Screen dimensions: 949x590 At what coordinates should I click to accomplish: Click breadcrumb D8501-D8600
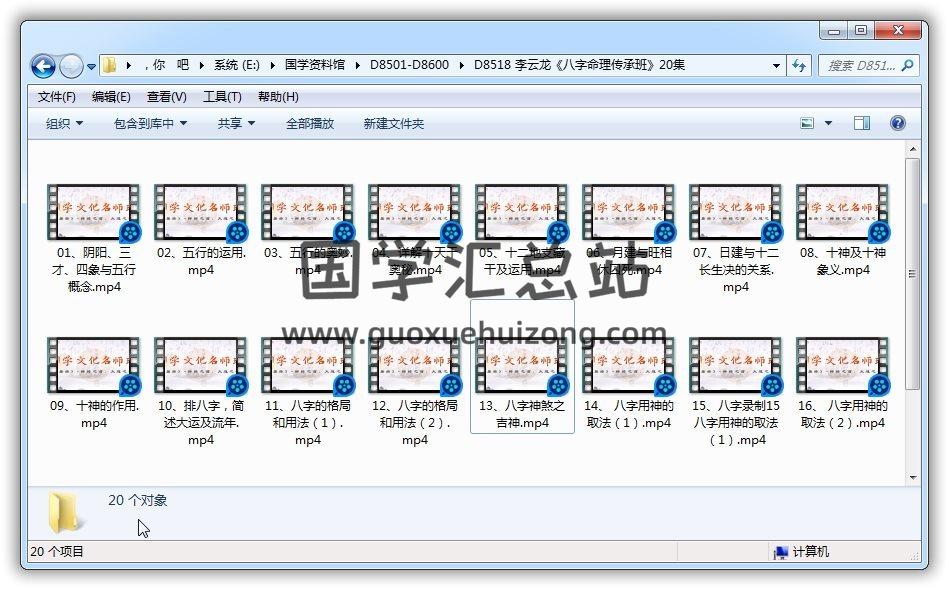[409, 65]
